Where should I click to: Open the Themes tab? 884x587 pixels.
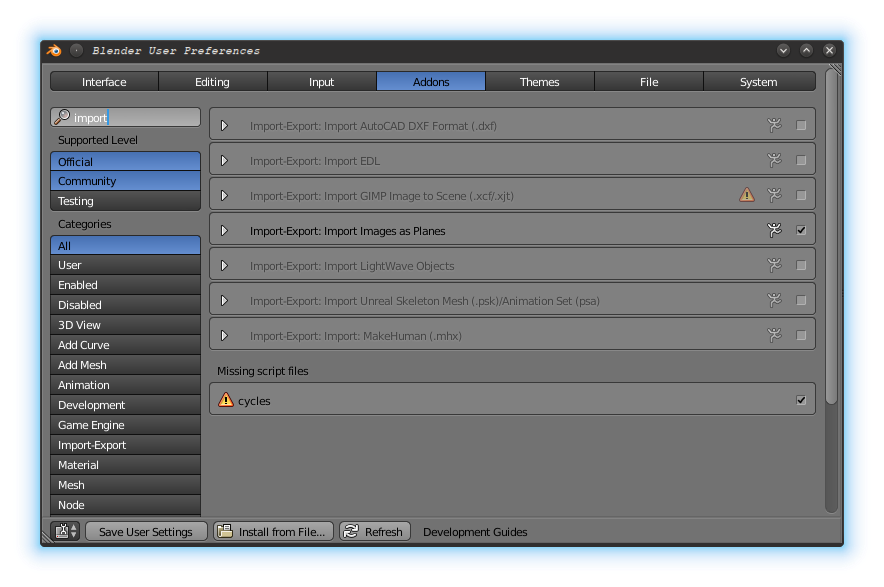click(x=540, y=81)
